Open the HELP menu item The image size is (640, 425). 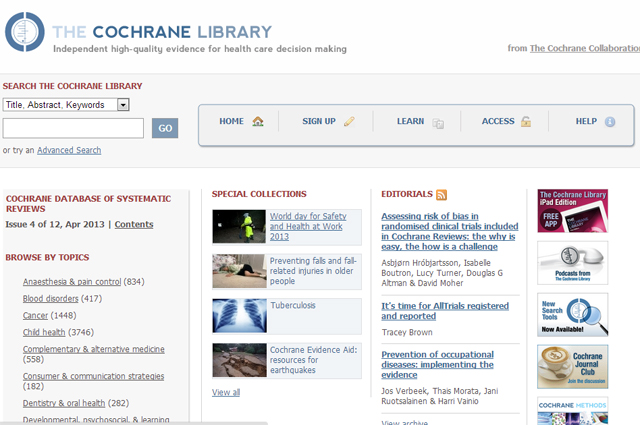586,121
